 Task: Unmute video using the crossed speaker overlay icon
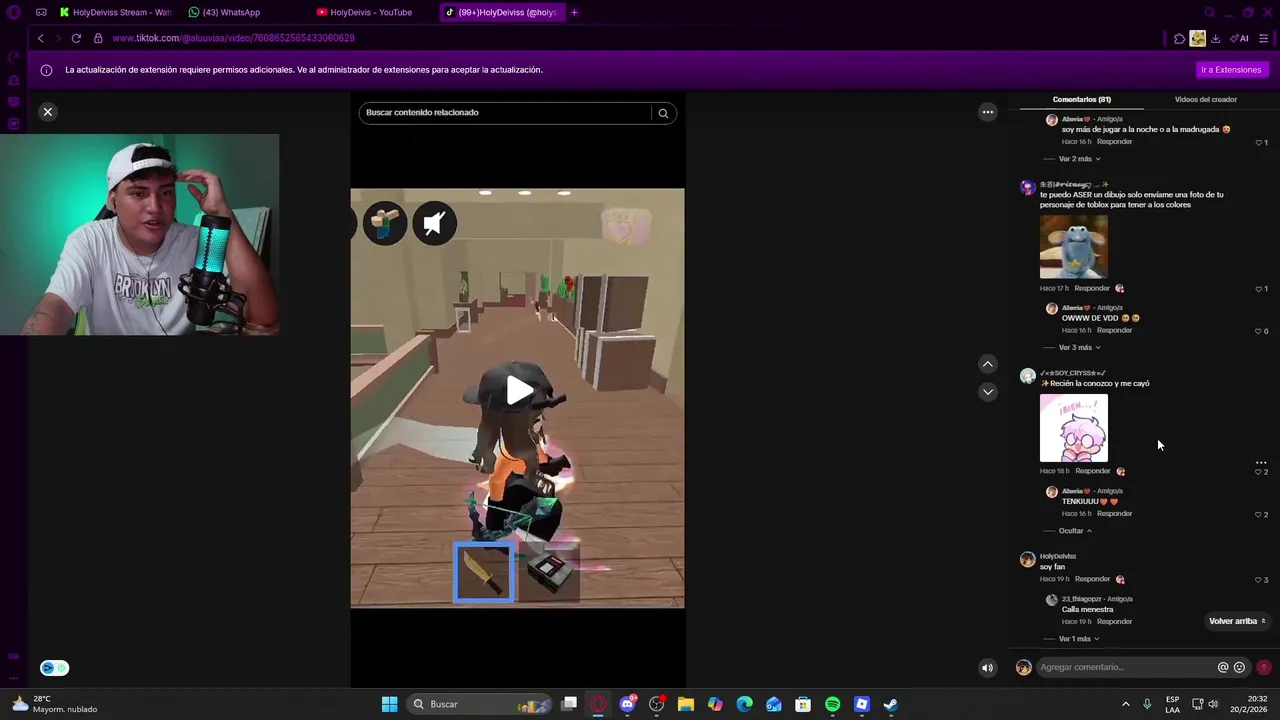click(434, 223)
